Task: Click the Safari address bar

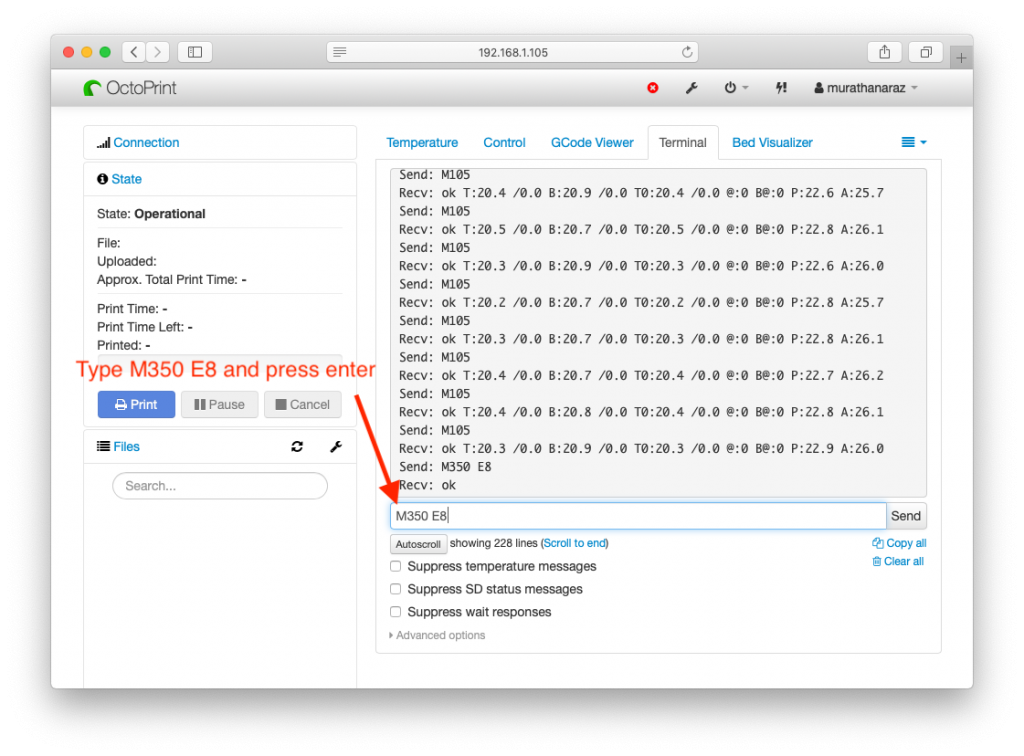Action: [x=513, y=52]
